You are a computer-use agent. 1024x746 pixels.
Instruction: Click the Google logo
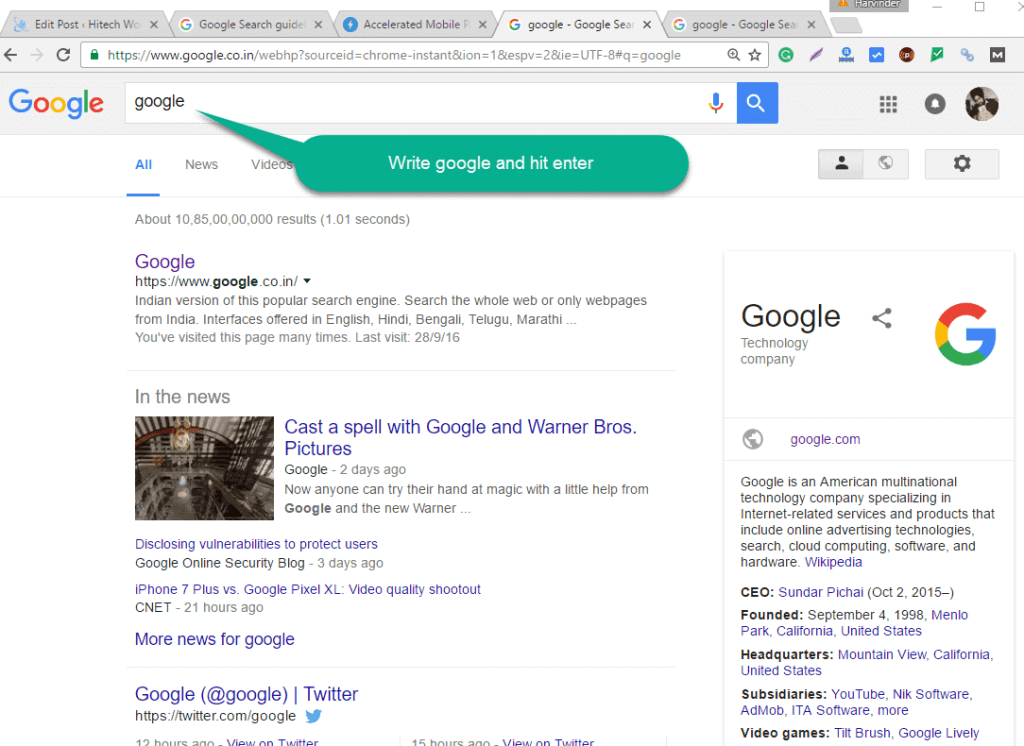coord(56,103)
